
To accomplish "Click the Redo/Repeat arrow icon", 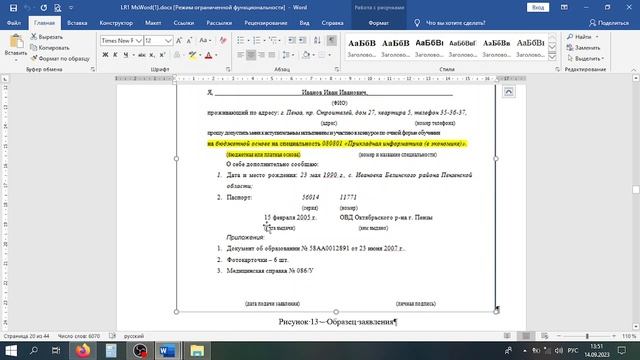I will 44,8.
